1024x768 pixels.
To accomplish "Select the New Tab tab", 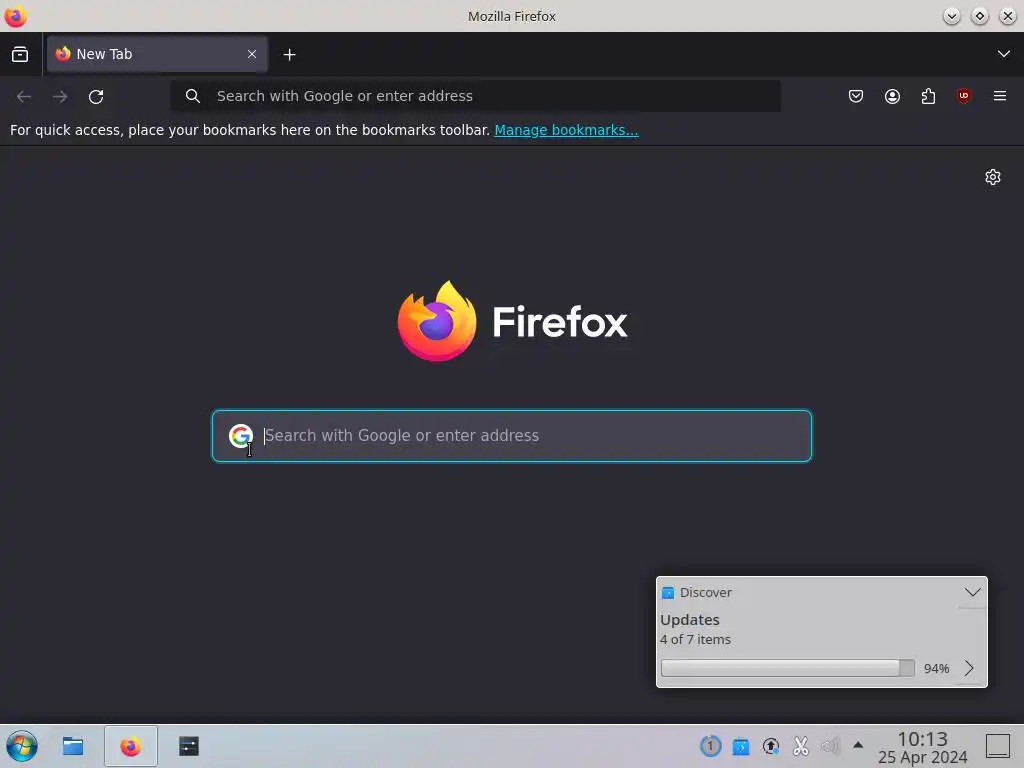I will click(157, 54).
